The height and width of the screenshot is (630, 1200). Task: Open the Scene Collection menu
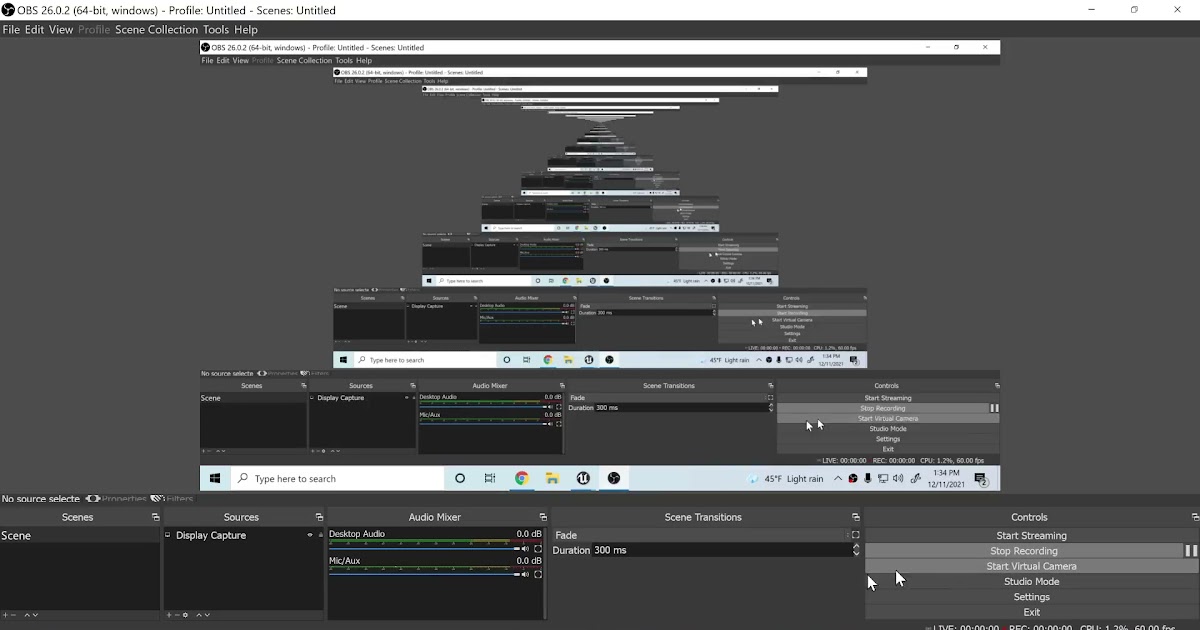[x=156, y=30]
